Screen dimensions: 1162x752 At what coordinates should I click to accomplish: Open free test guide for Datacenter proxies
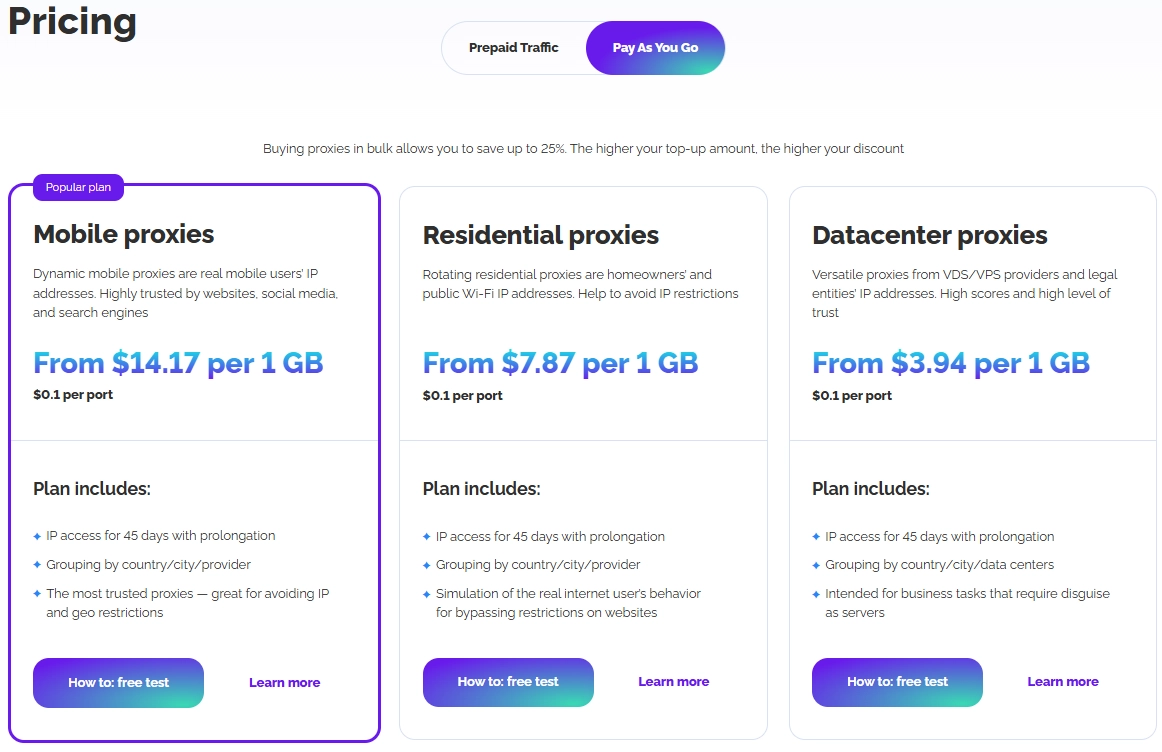pos(897,682)
